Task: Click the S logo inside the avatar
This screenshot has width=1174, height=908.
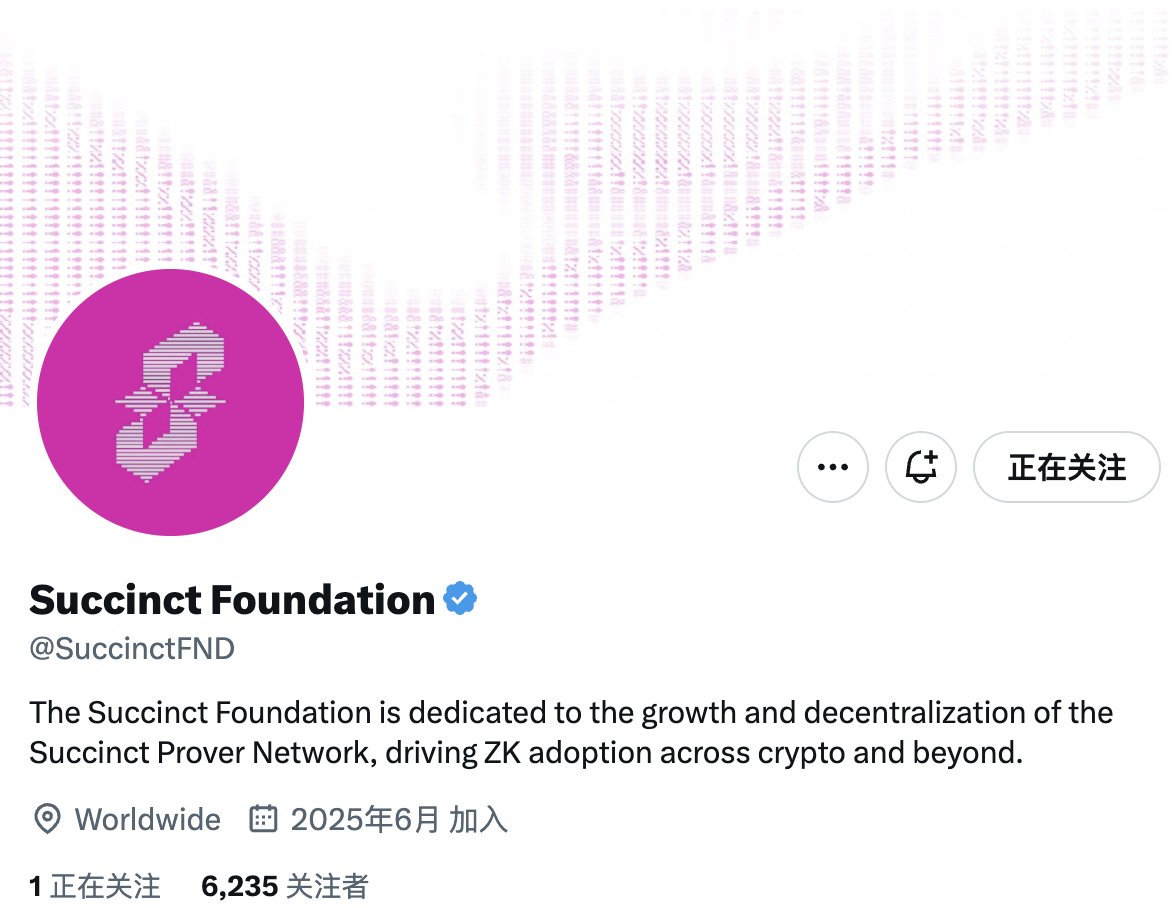Action: (x=171, y=402)
